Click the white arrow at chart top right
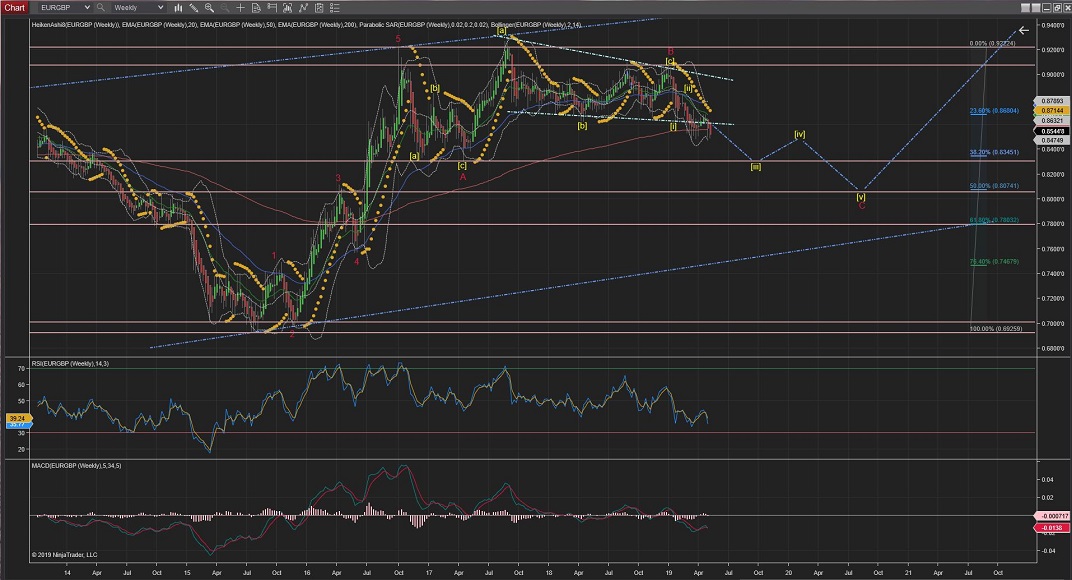This screenshot has width=1072, height=580. coord(1023,30)
